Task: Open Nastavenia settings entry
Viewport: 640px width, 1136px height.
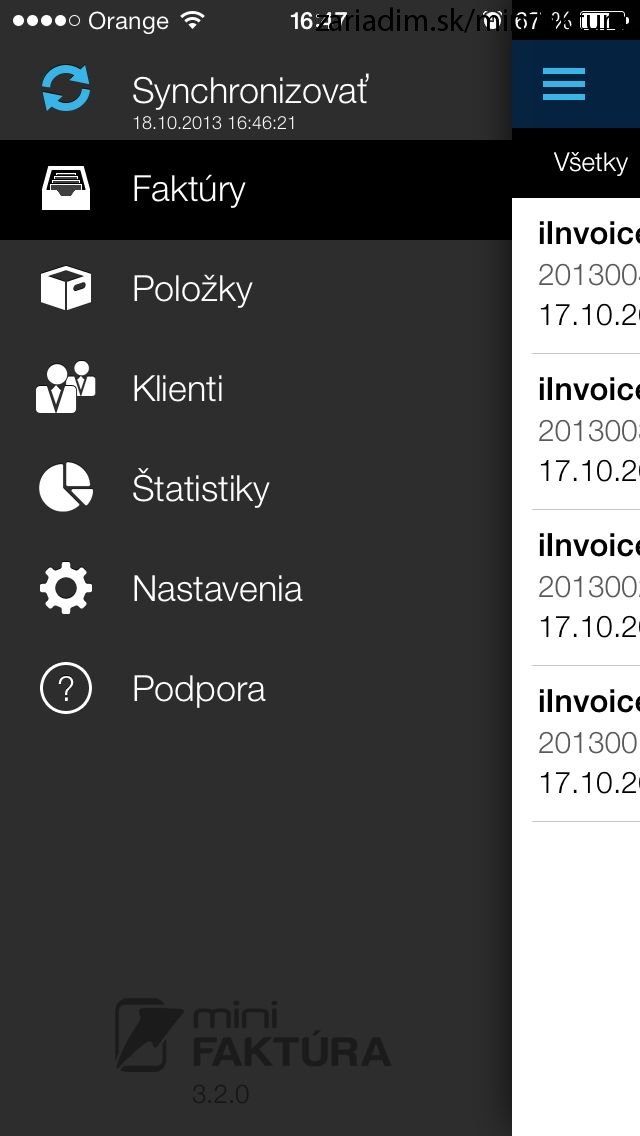Action: [x=256, y=588]
